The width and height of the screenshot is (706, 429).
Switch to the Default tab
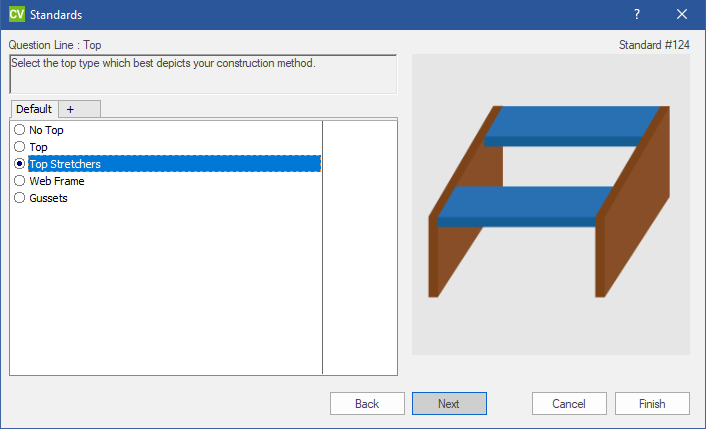point(34,109)
